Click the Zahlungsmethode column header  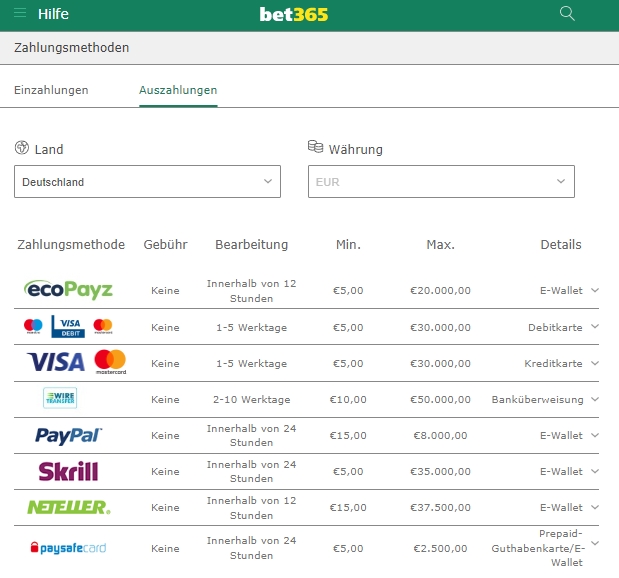[71, 244]
